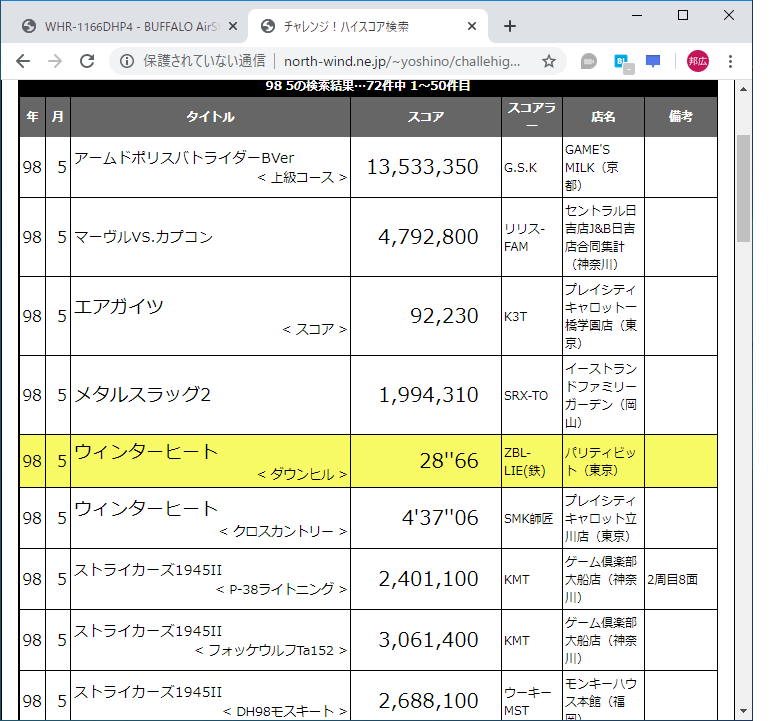The height and width of the screenshot is (721, 780).
Task: Click the エアガイツ title
Action: tap(118, 306)
